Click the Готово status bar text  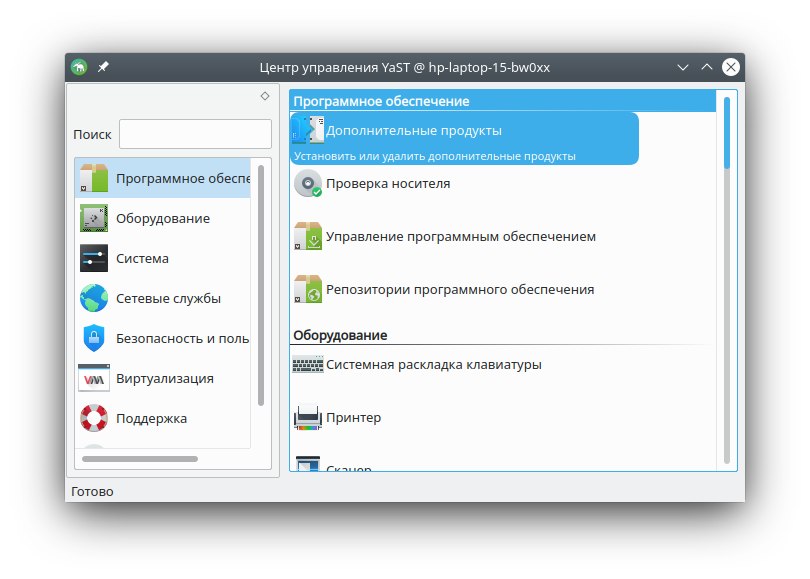[92, 492]
